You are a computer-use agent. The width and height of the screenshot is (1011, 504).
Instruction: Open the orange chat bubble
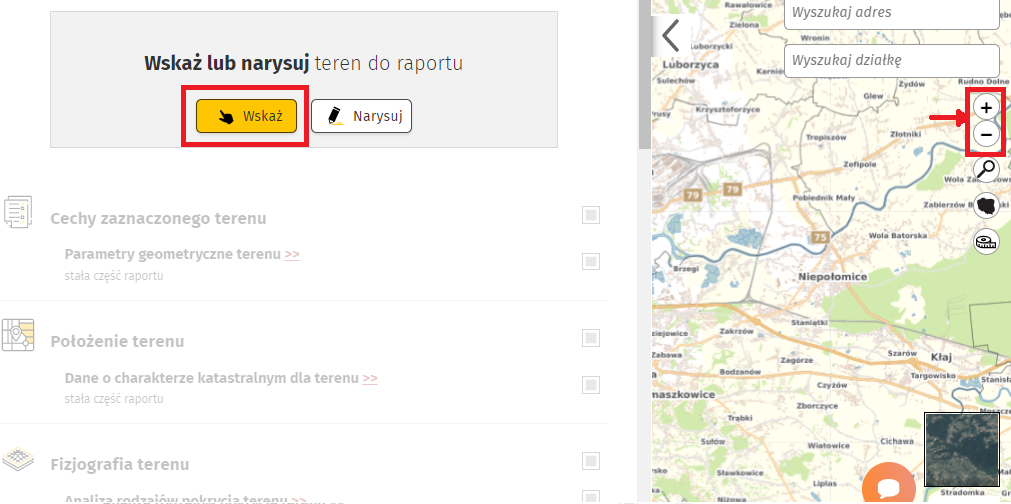[x=888, y=487]
